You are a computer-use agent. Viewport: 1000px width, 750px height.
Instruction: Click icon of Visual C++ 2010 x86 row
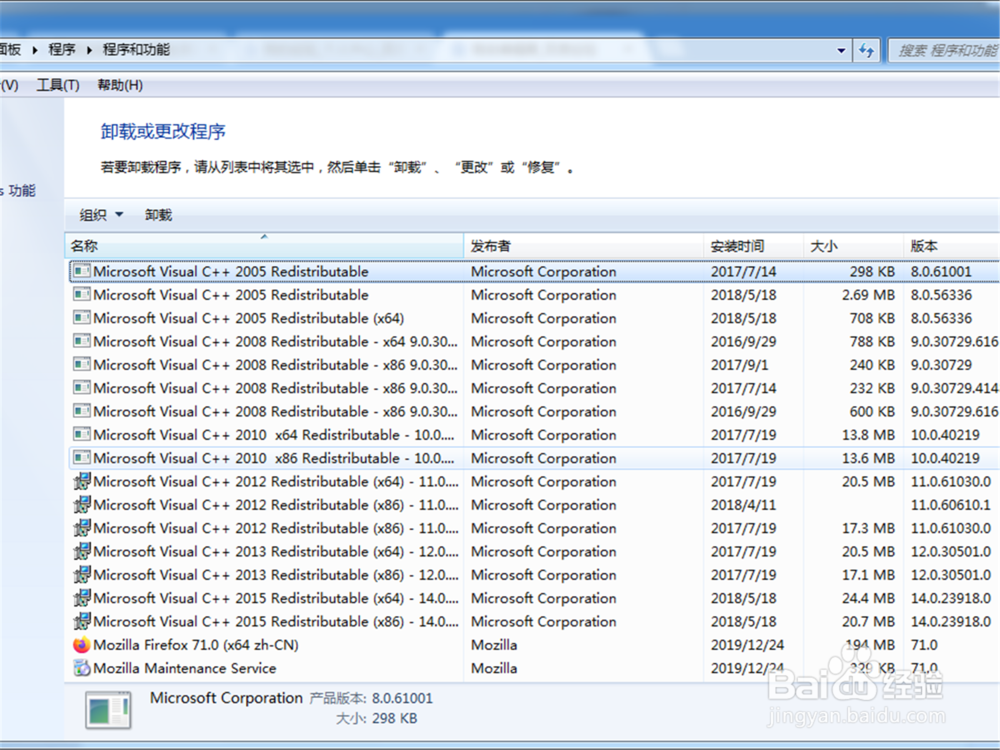click(x=82, y=458)
